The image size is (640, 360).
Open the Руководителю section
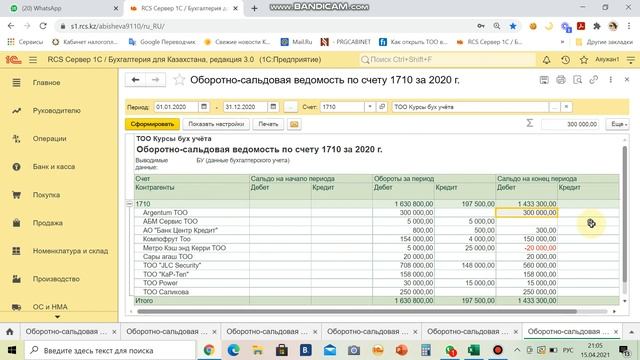point(56,111)
